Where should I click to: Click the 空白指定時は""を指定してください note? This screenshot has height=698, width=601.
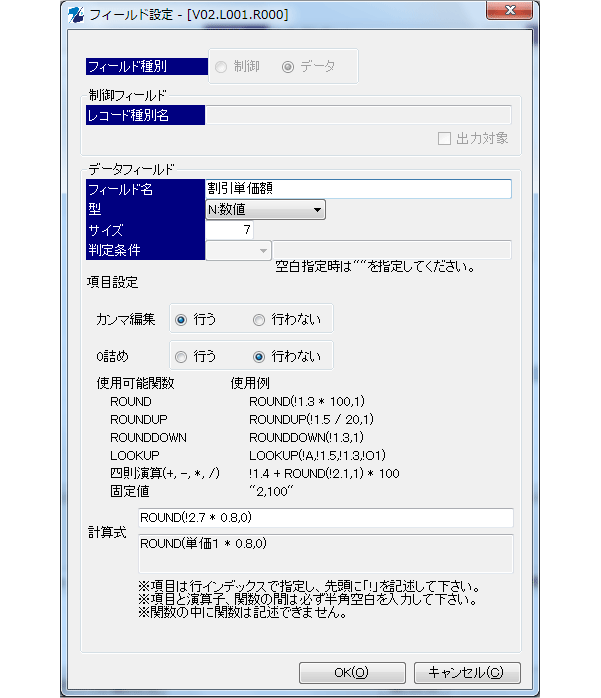point(375,267)
